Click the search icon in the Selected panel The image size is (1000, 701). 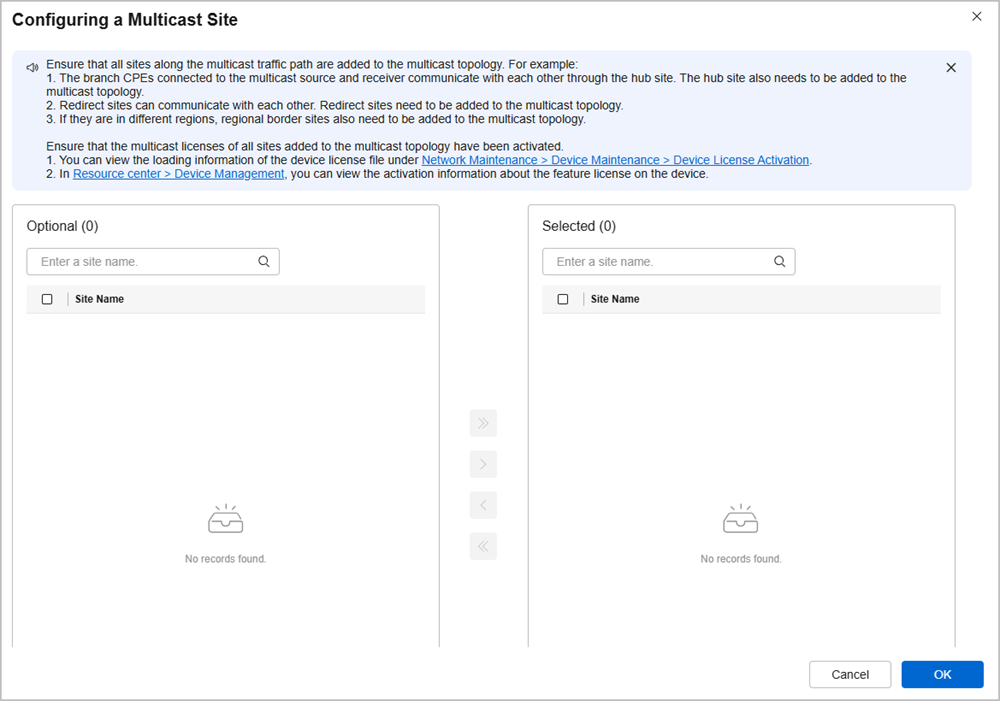coord(780,262)
